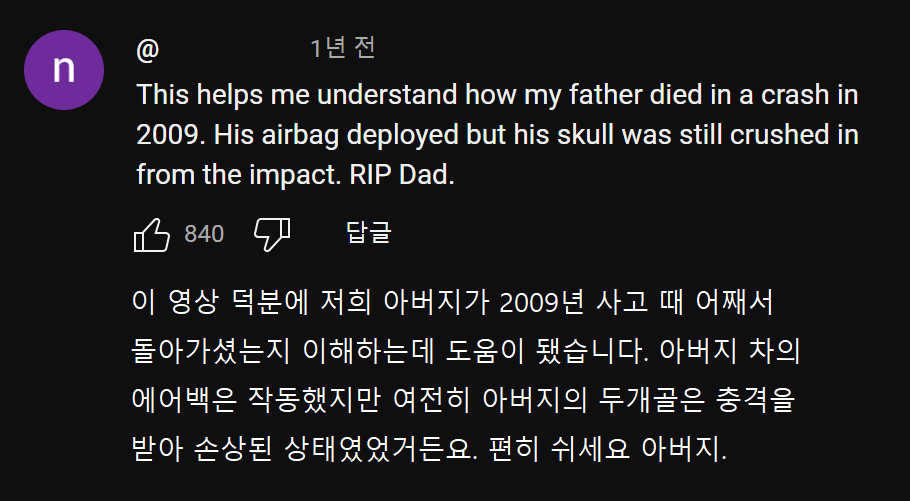Dislike the comment with thumbs-down icon
Screen dimensions: 910x501
271,235
